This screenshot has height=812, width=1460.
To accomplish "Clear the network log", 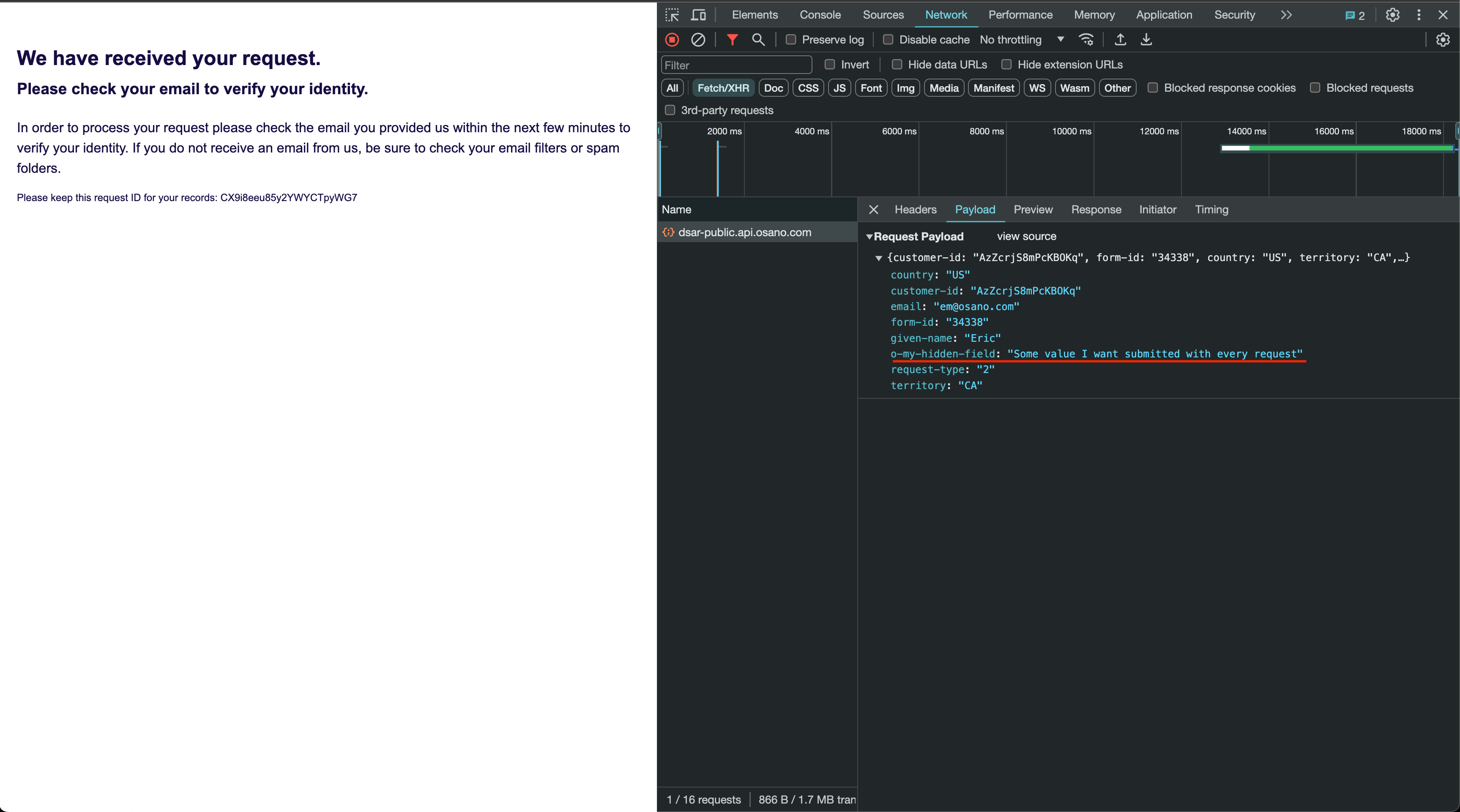I will tap(698, 40).
